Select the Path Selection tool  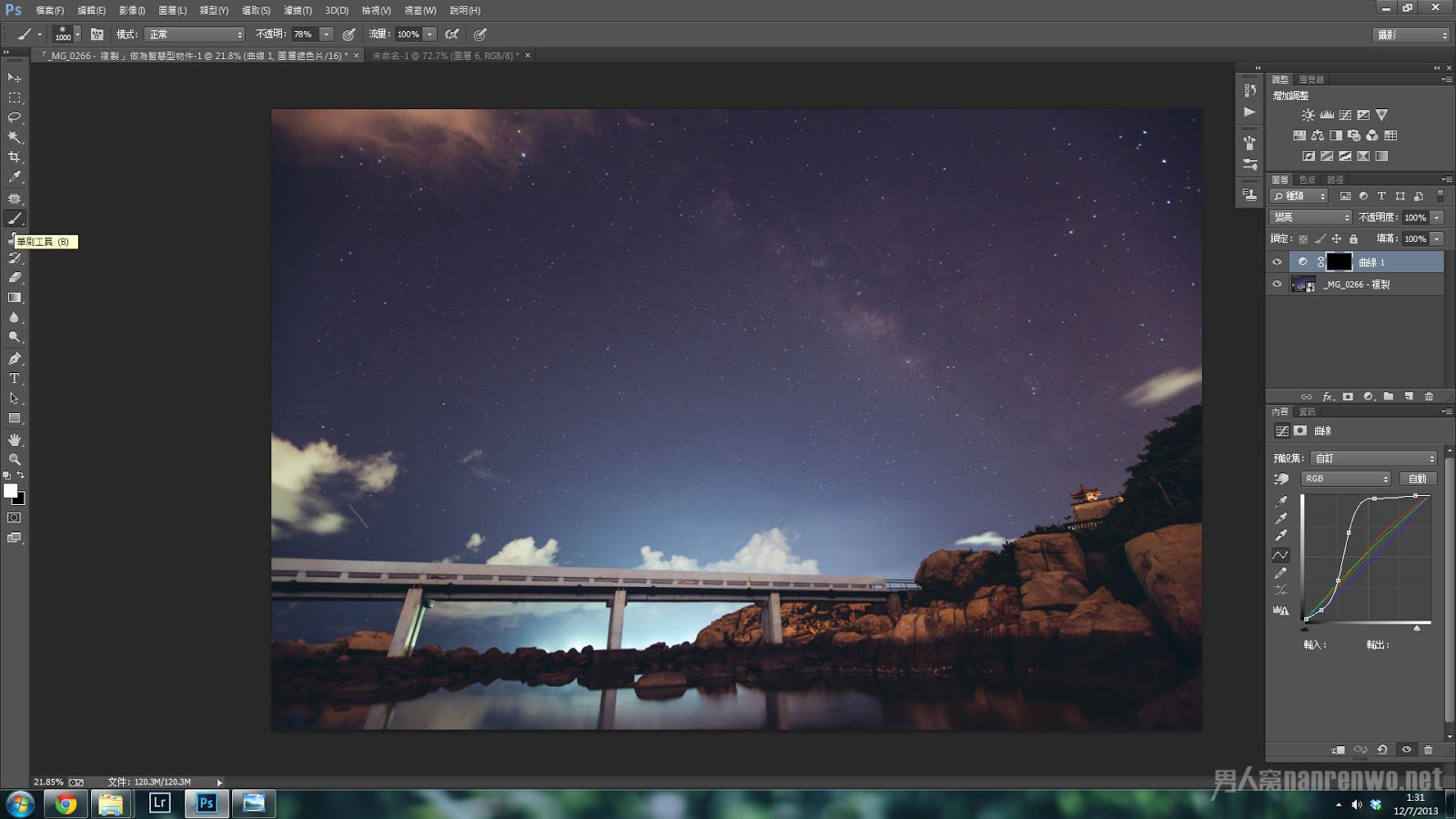tap(15, 399)
